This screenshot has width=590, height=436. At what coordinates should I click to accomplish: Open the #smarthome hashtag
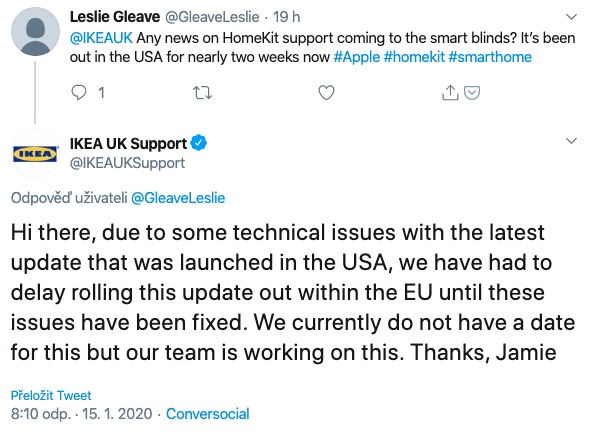point(490,57)
